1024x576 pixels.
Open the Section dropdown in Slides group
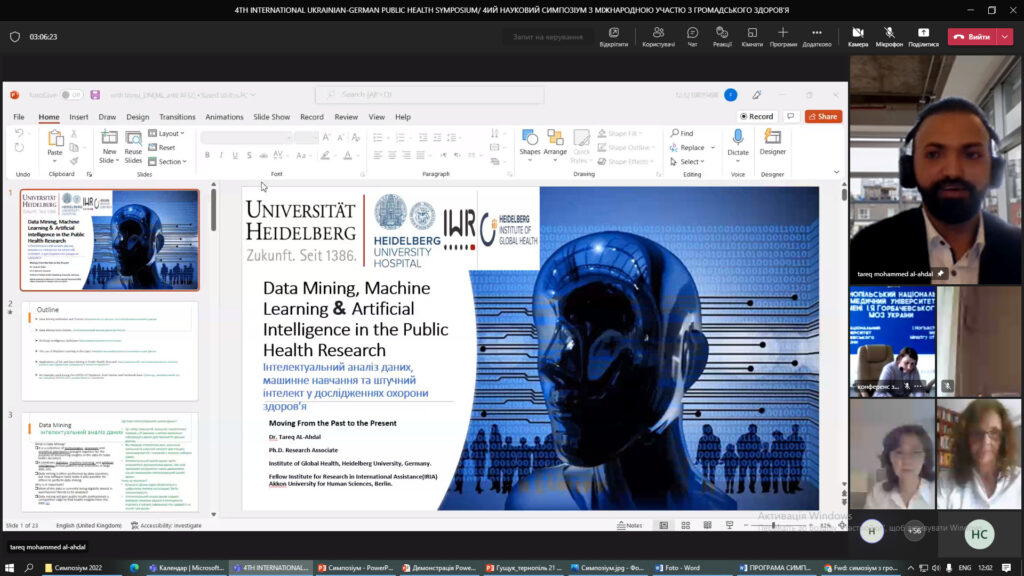pyautogui.click(x=170, y=161)
